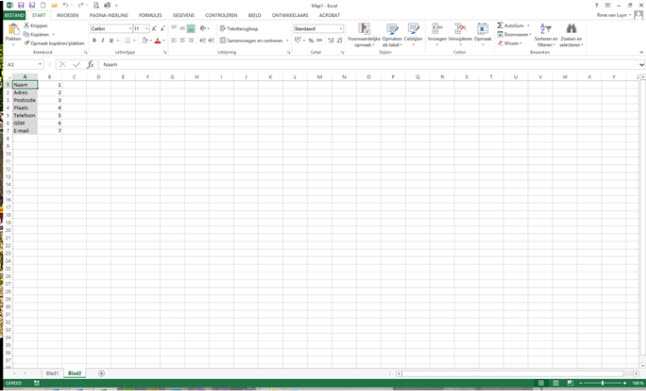Click the Celstijlen icon

413,29
